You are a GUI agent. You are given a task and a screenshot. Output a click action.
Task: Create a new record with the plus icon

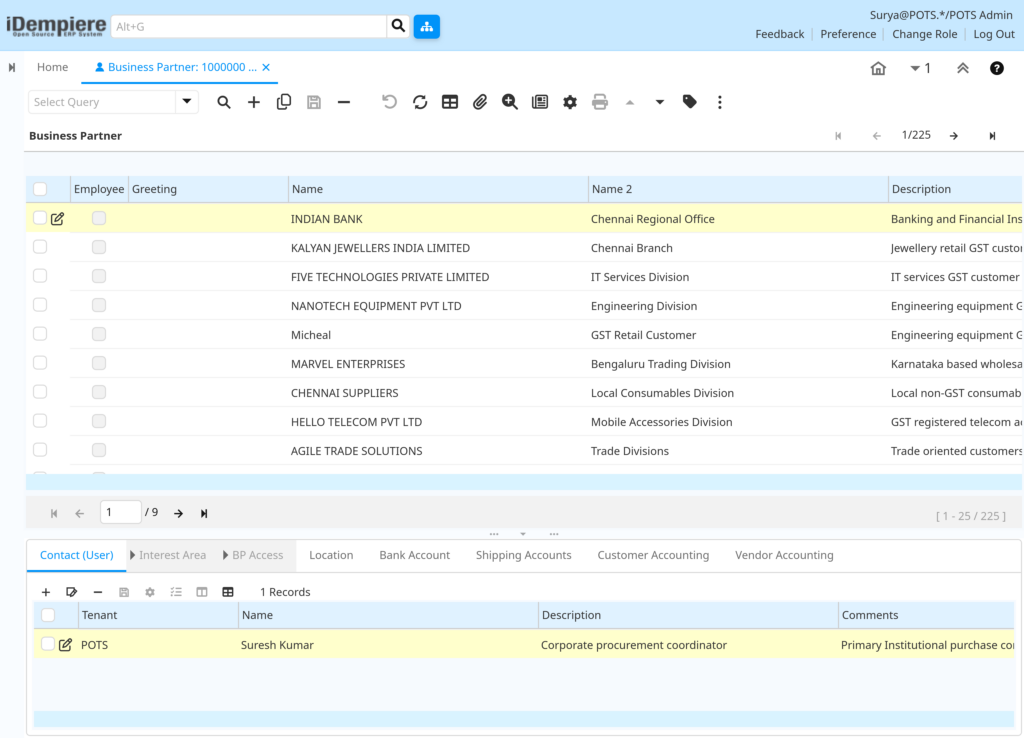pyautogui.click(x=253, y=102)
